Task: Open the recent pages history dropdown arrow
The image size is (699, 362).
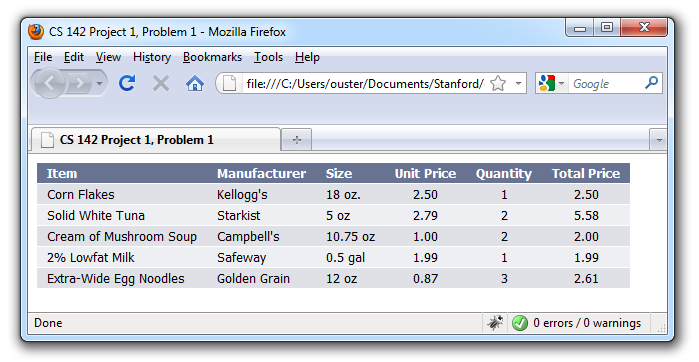Action: (x=99, y=83)
